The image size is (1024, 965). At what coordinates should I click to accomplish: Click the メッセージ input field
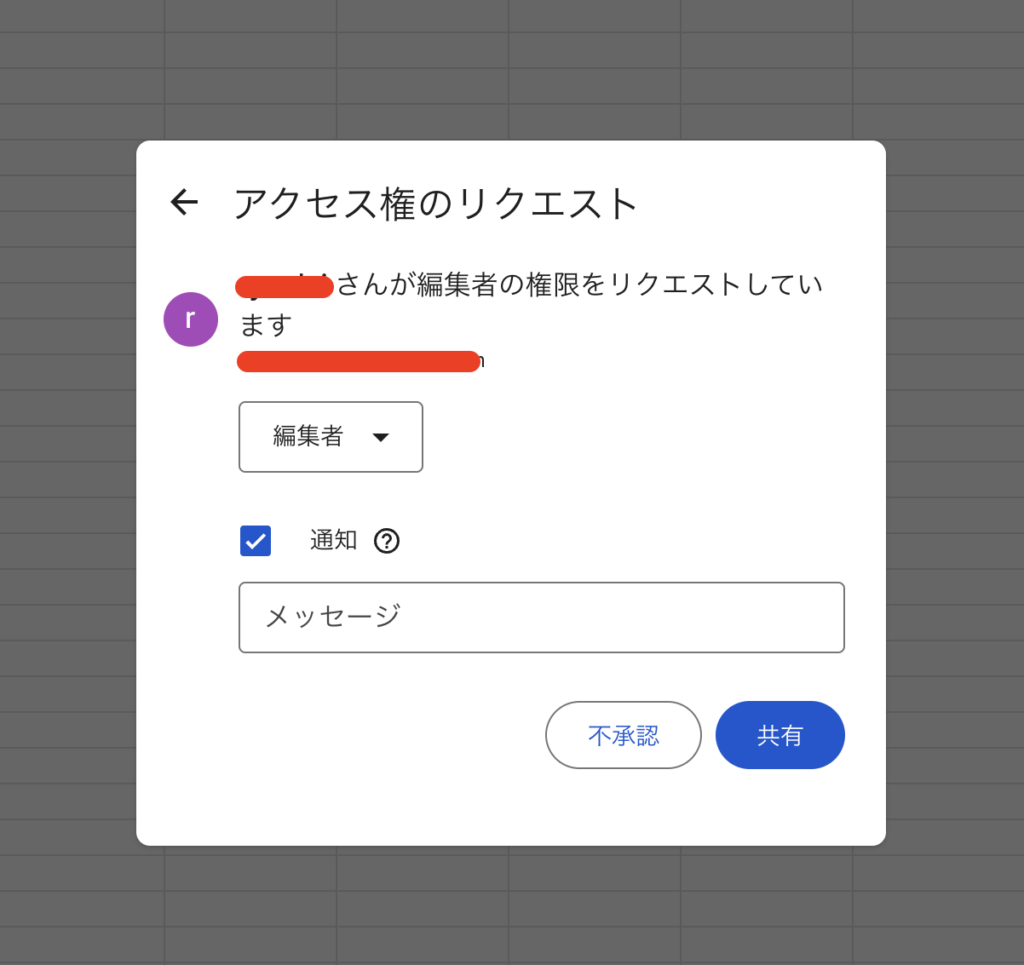pos(541,617)
